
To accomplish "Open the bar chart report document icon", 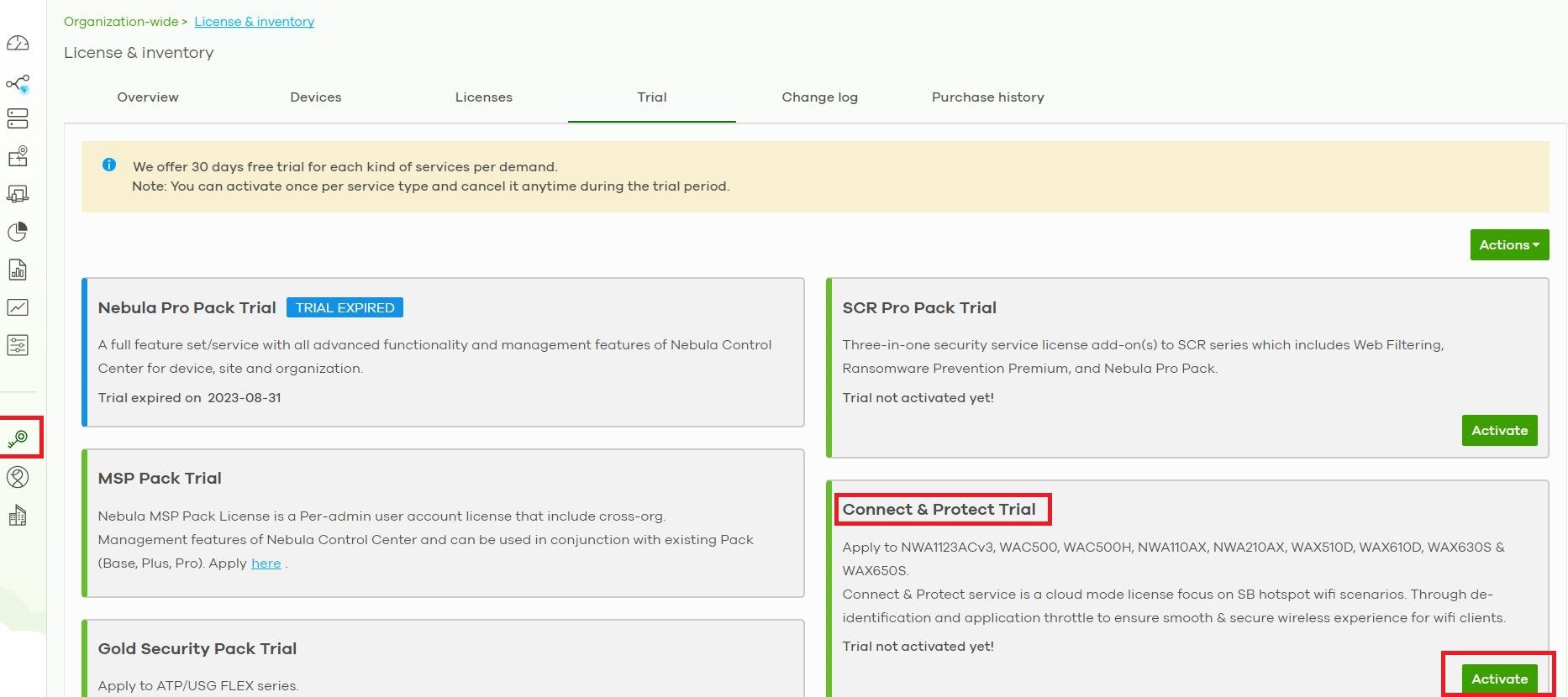I will click(18, 270).
